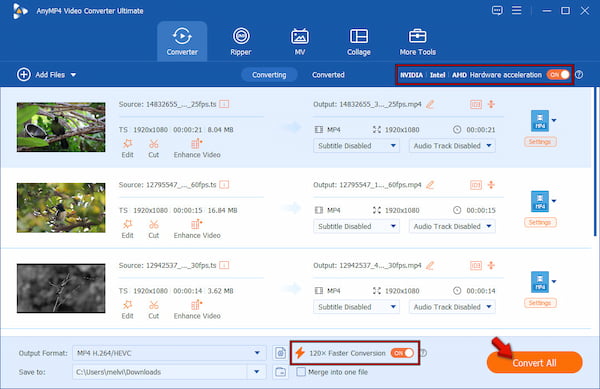Open the hamburger menu in title bar

click(517, 10)
